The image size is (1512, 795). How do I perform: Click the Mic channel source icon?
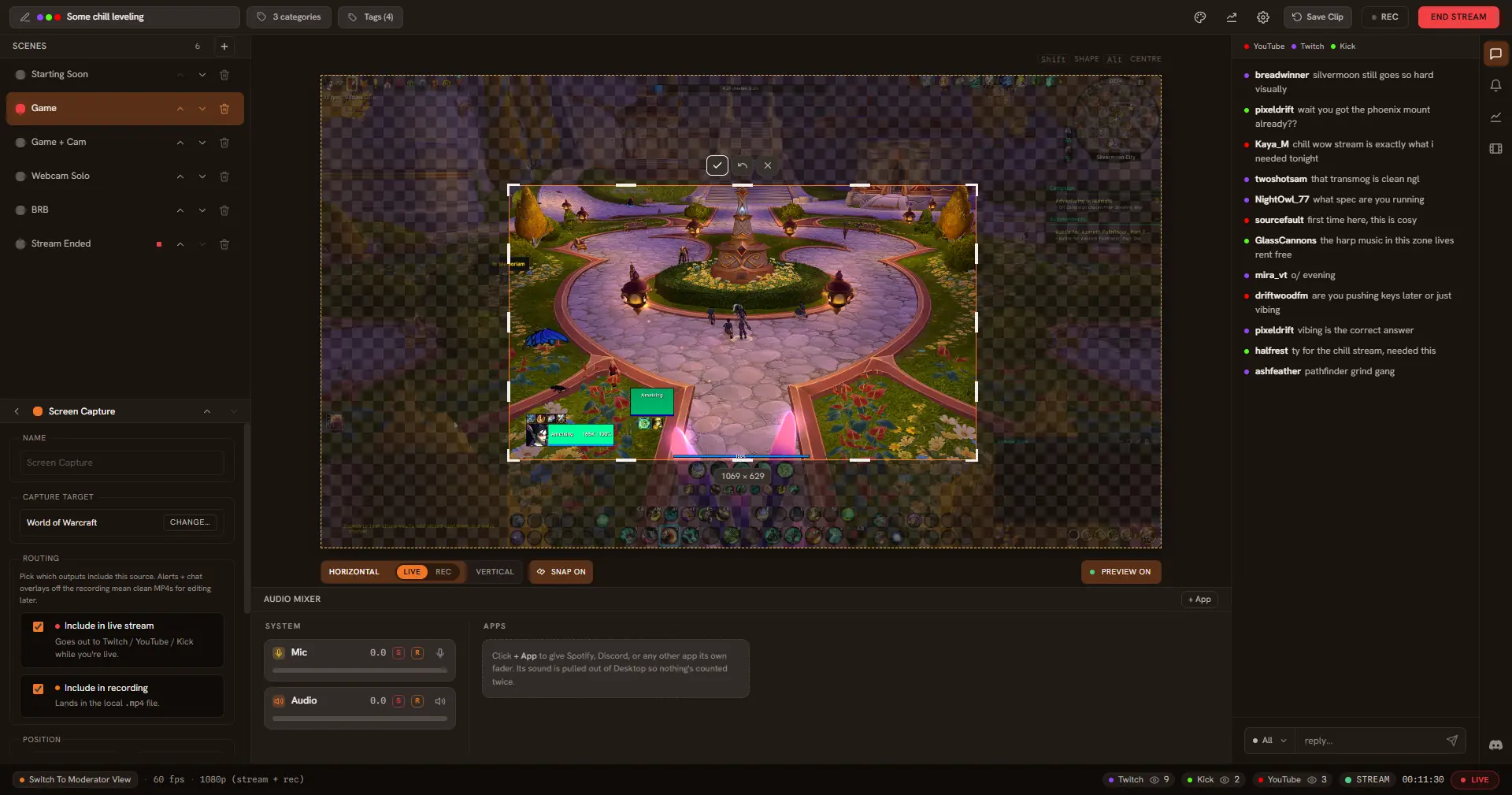click(279, 653)
